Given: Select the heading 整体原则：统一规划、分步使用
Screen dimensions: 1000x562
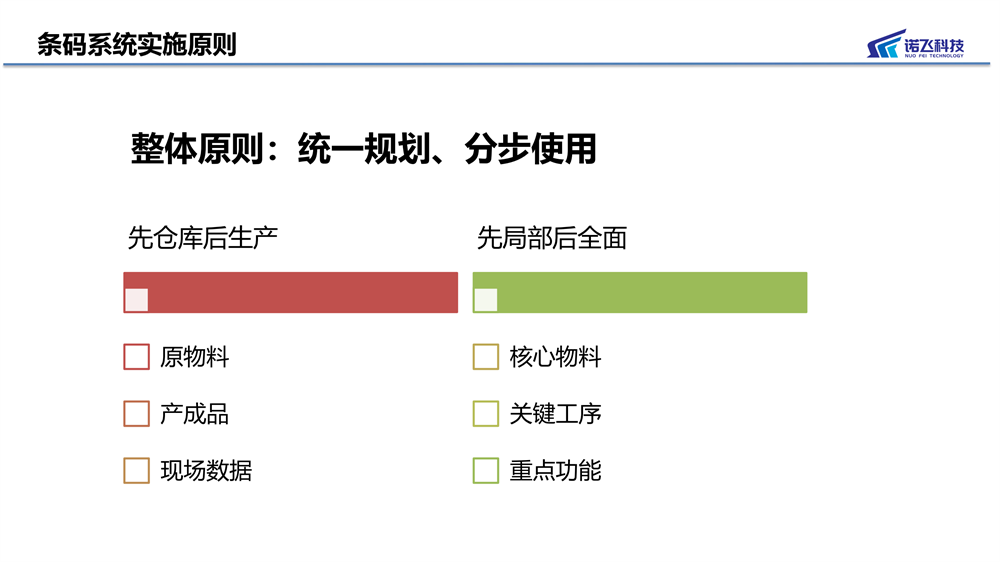Looking at the screenshot, I should (364, 149).
